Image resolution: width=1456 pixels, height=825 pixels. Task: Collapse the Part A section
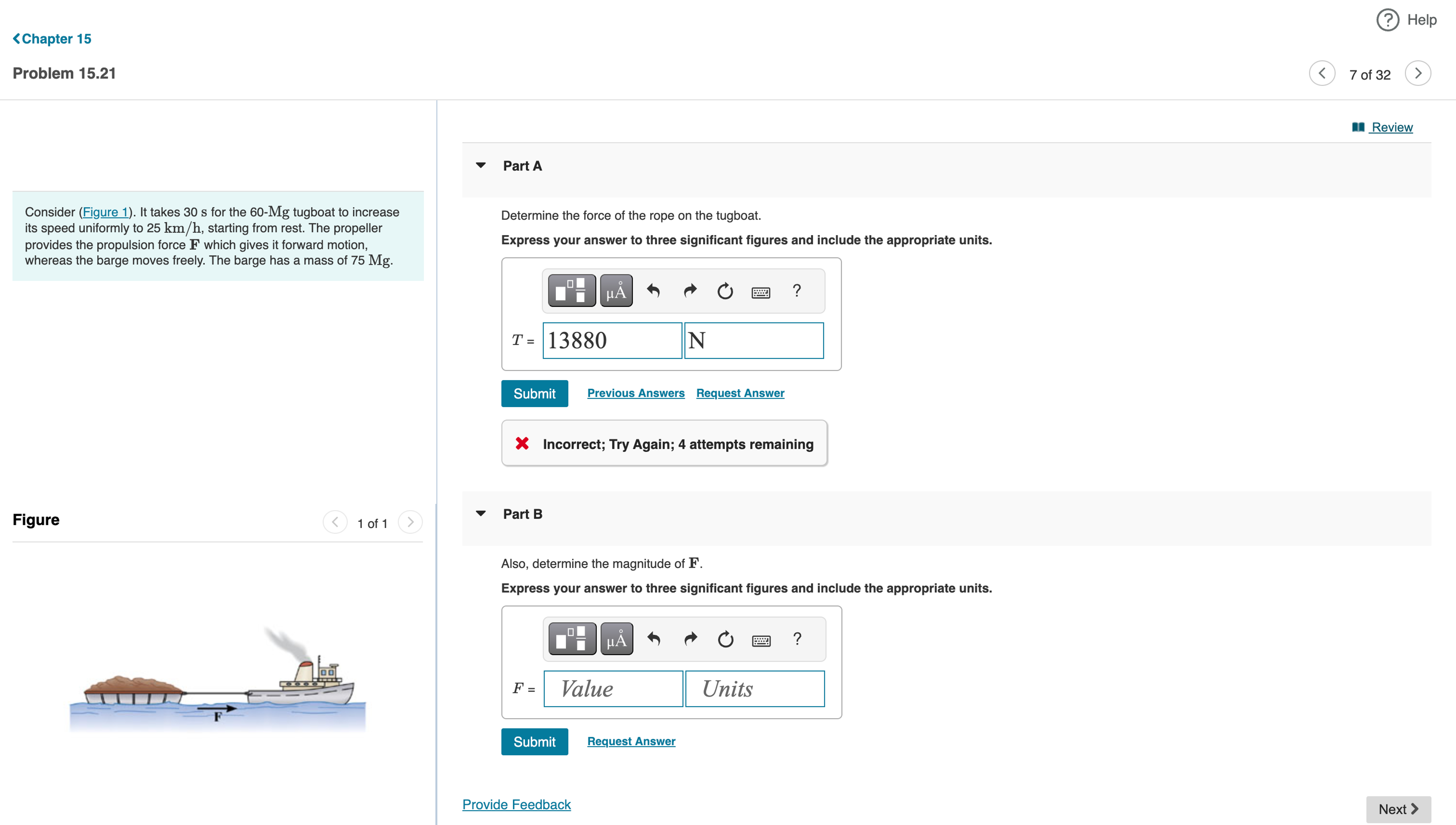(x=480, y=165)
